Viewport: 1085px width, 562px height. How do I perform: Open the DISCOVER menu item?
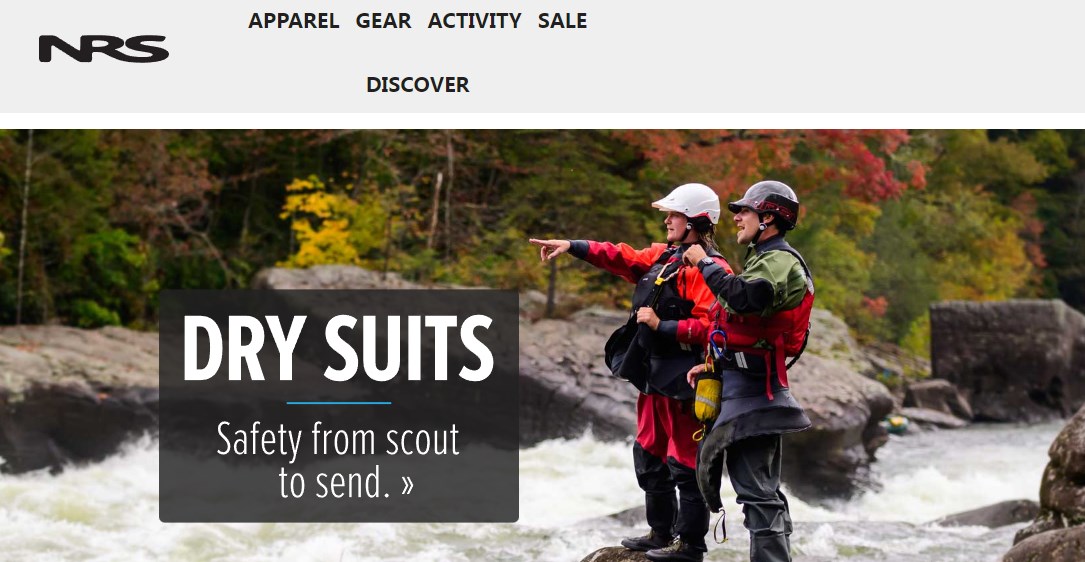pos(417,84)
